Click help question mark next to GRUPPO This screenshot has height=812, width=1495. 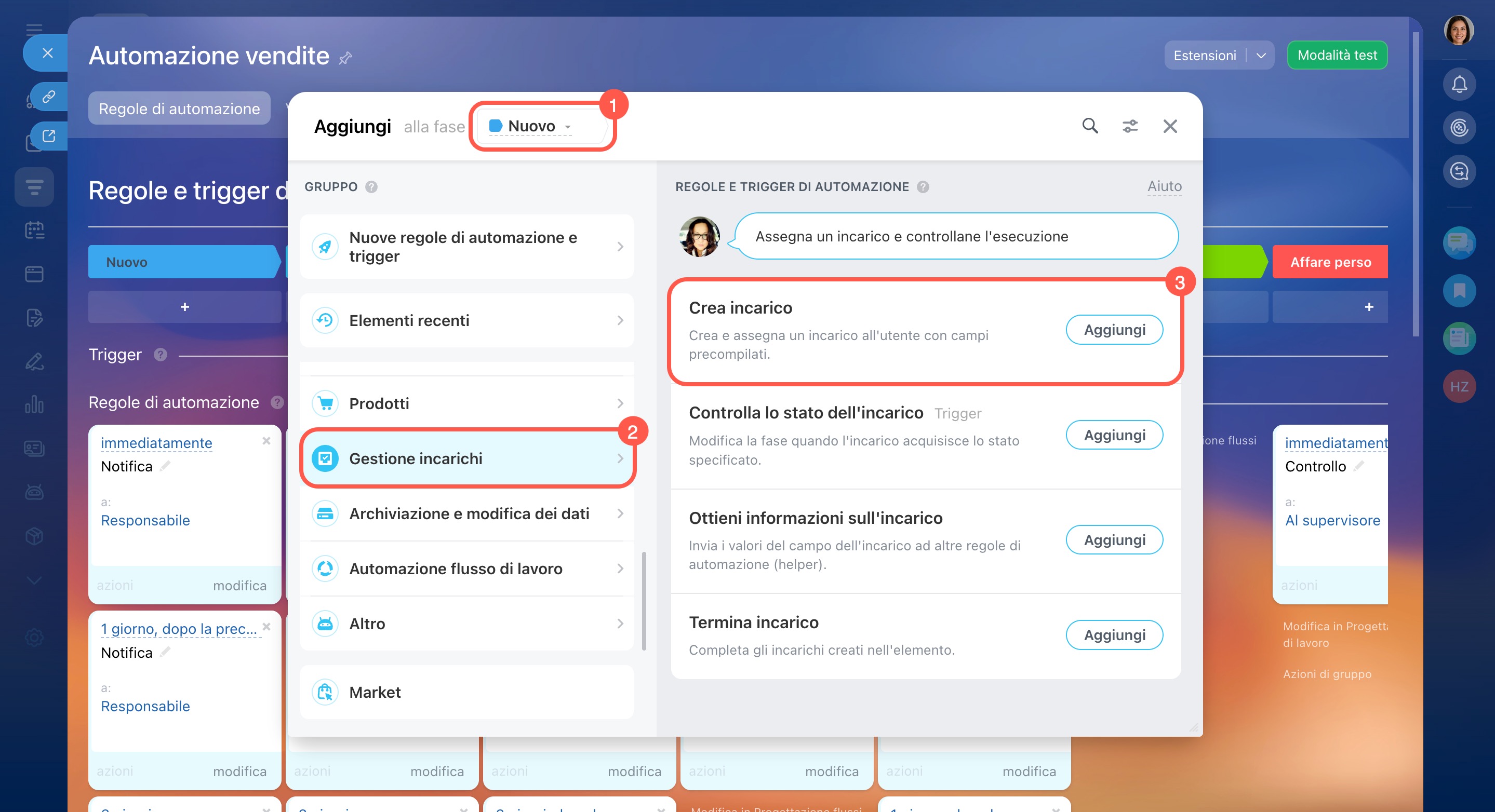371,187
